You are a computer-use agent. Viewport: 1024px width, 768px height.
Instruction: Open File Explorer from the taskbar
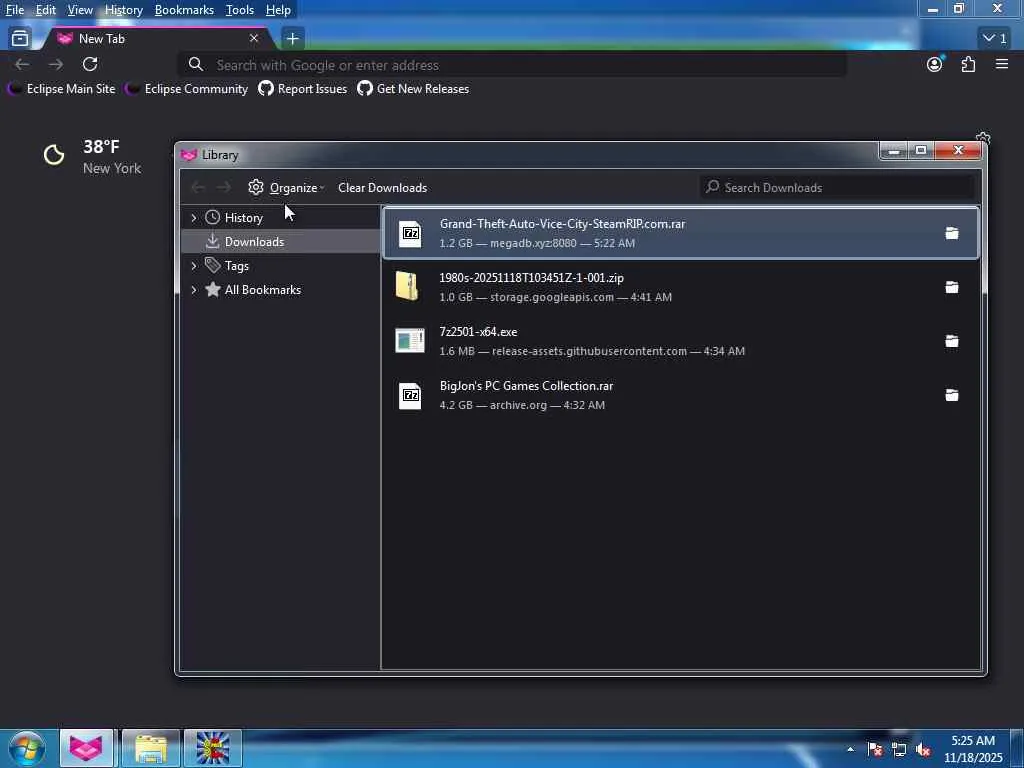pos(150,748)
